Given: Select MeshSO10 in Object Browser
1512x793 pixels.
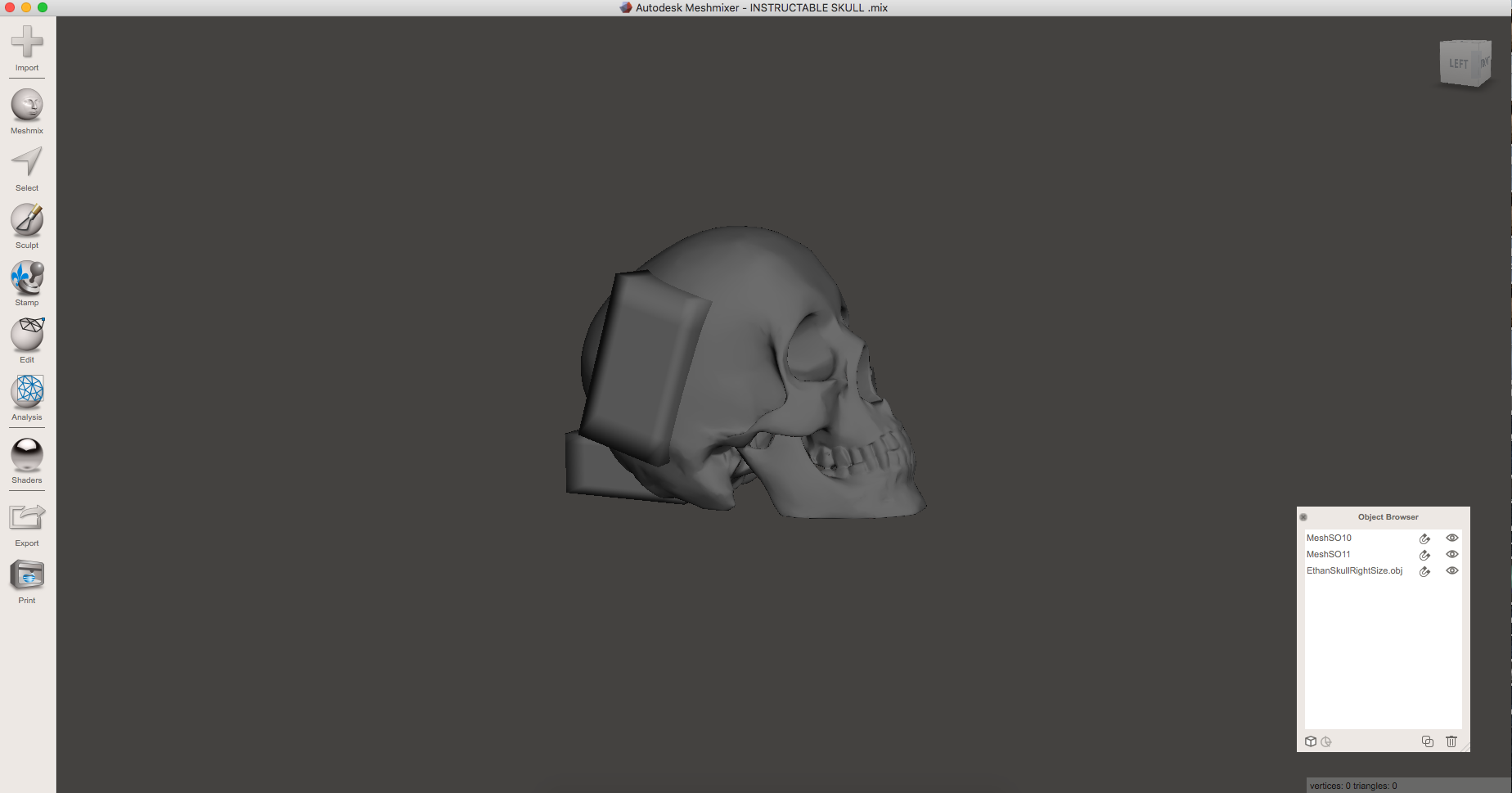Looking at the screenshot, I should coord(1329,538).
